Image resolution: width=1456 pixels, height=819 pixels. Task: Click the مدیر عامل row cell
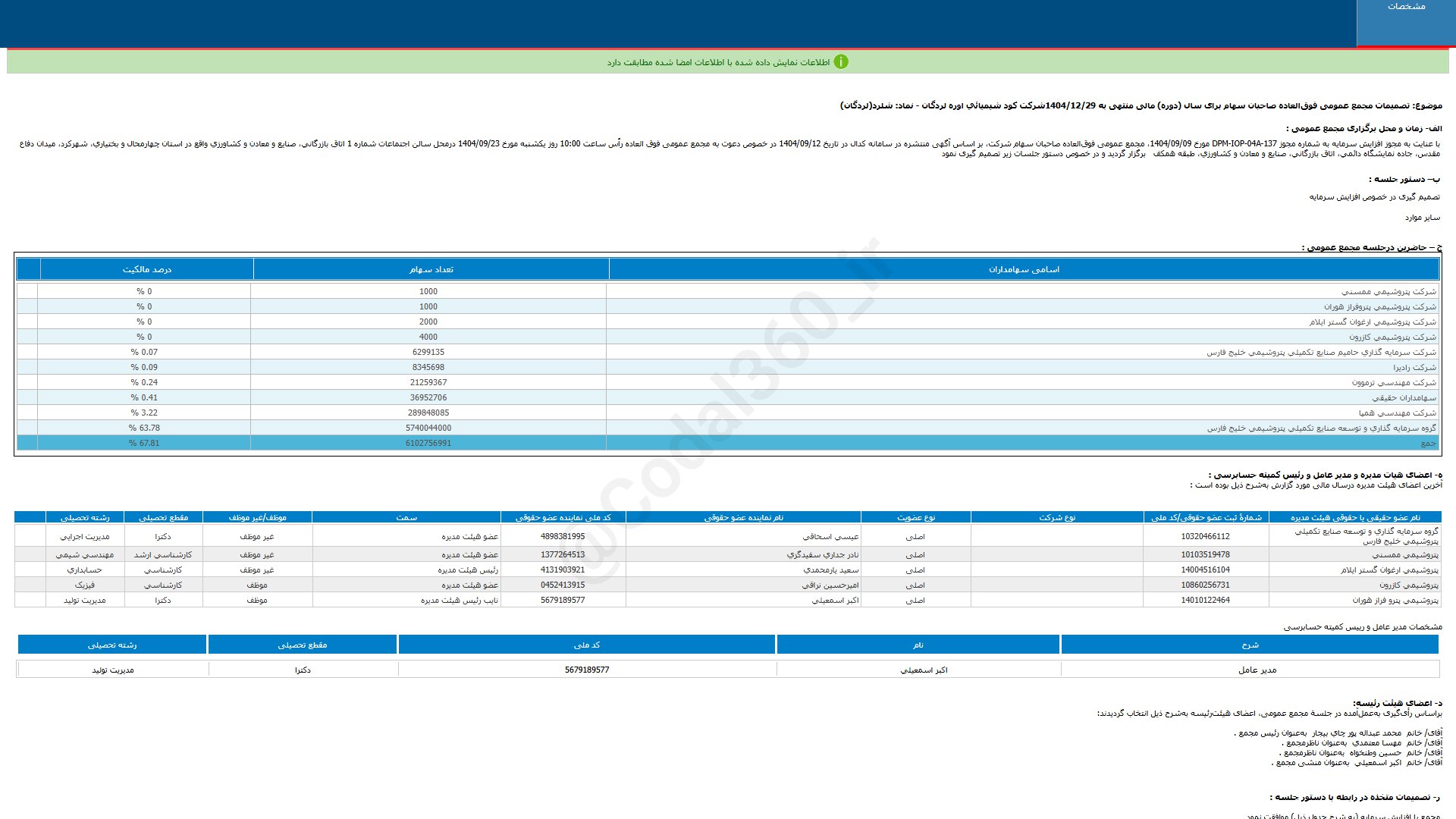pos(1257,670)
